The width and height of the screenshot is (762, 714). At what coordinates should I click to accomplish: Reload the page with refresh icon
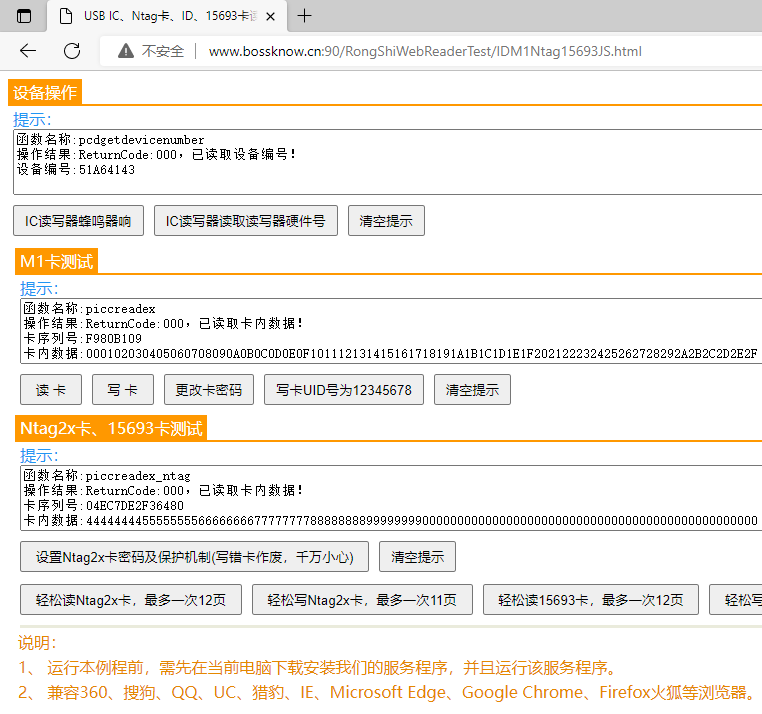(72, 51)
